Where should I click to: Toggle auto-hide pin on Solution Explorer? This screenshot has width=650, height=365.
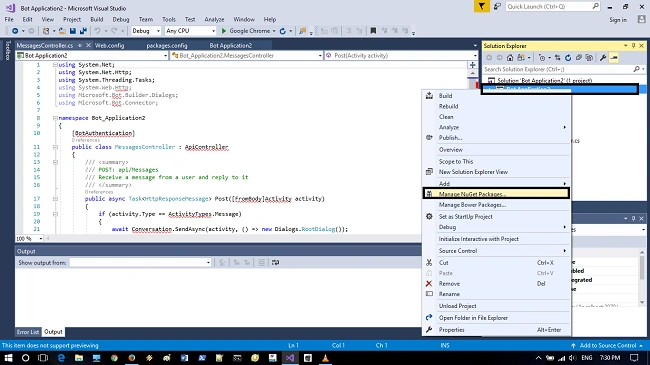[x=633, y=46]
